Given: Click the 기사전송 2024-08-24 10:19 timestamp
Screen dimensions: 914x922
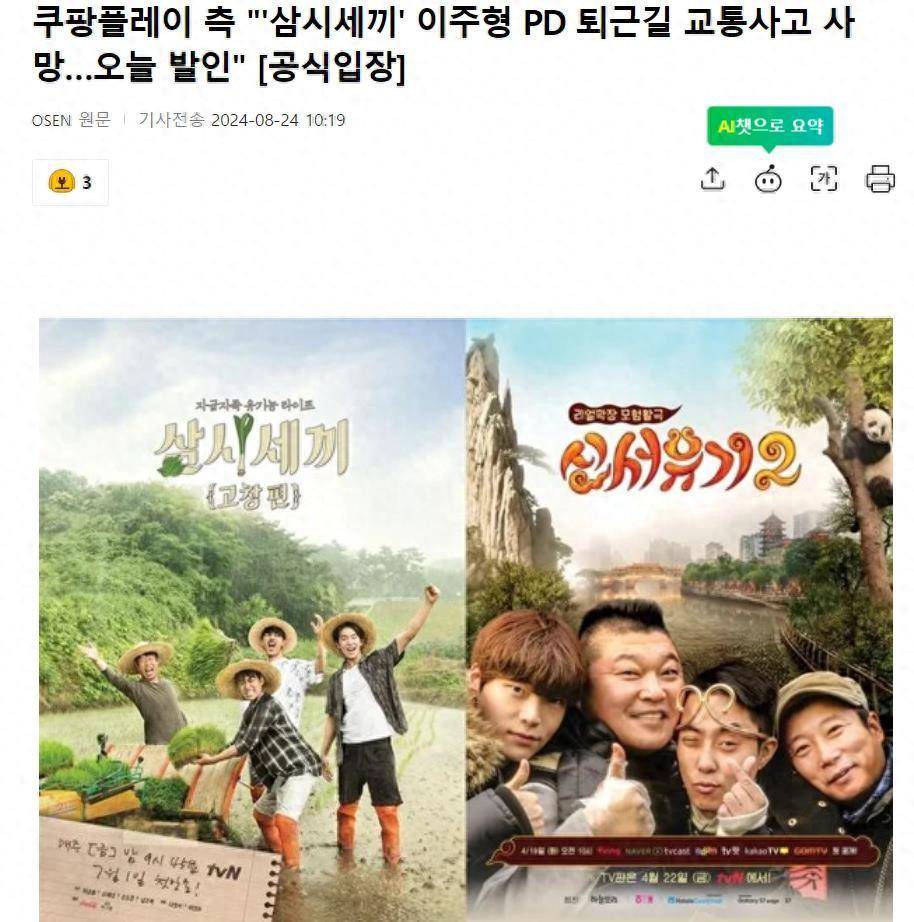Looking at the screenshot, I should 242,120.
